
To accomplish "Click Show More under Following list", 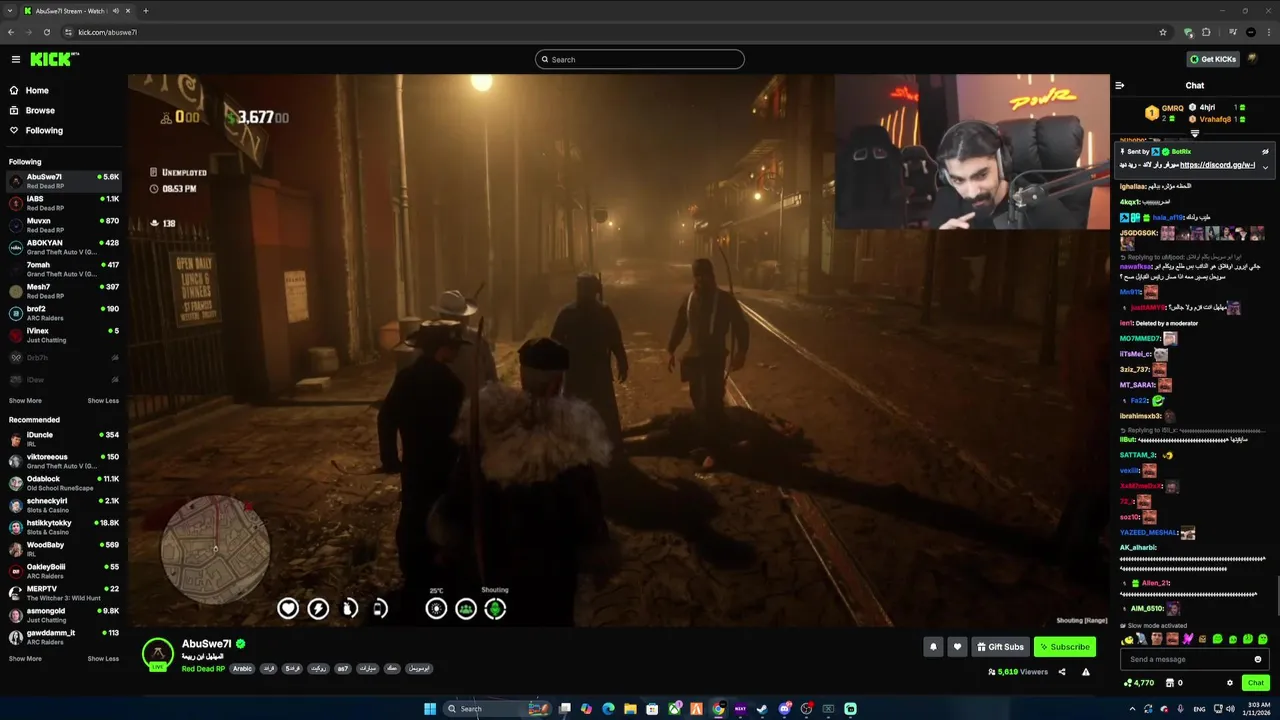I will coord(25,401).
